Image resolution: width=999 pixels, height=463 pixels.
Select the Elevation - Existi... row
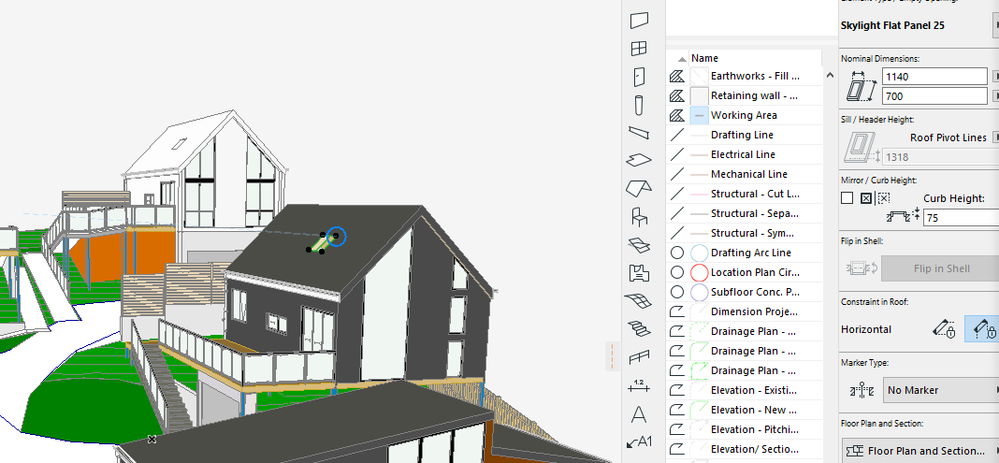coord(744,390)
